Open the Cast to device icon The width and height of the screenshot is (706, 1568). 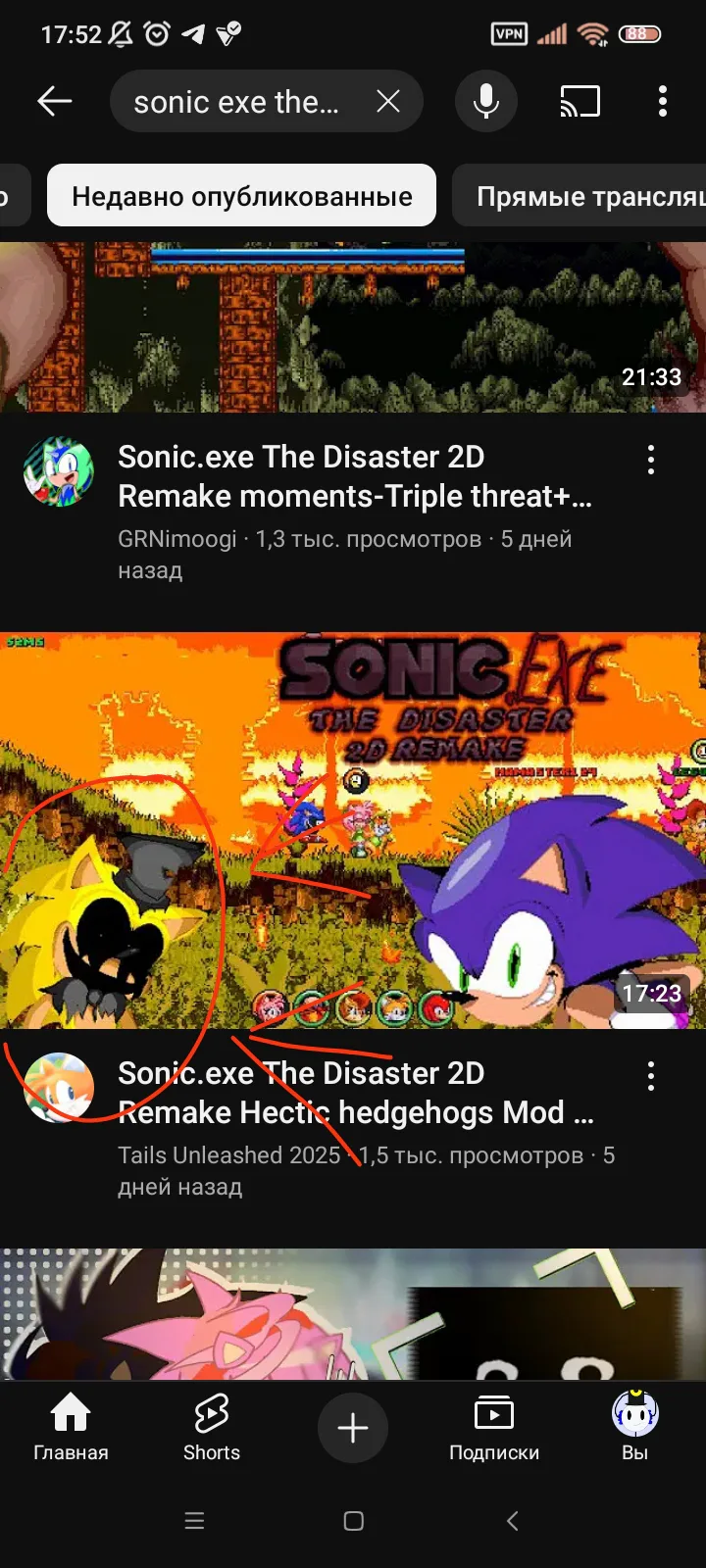580,101
